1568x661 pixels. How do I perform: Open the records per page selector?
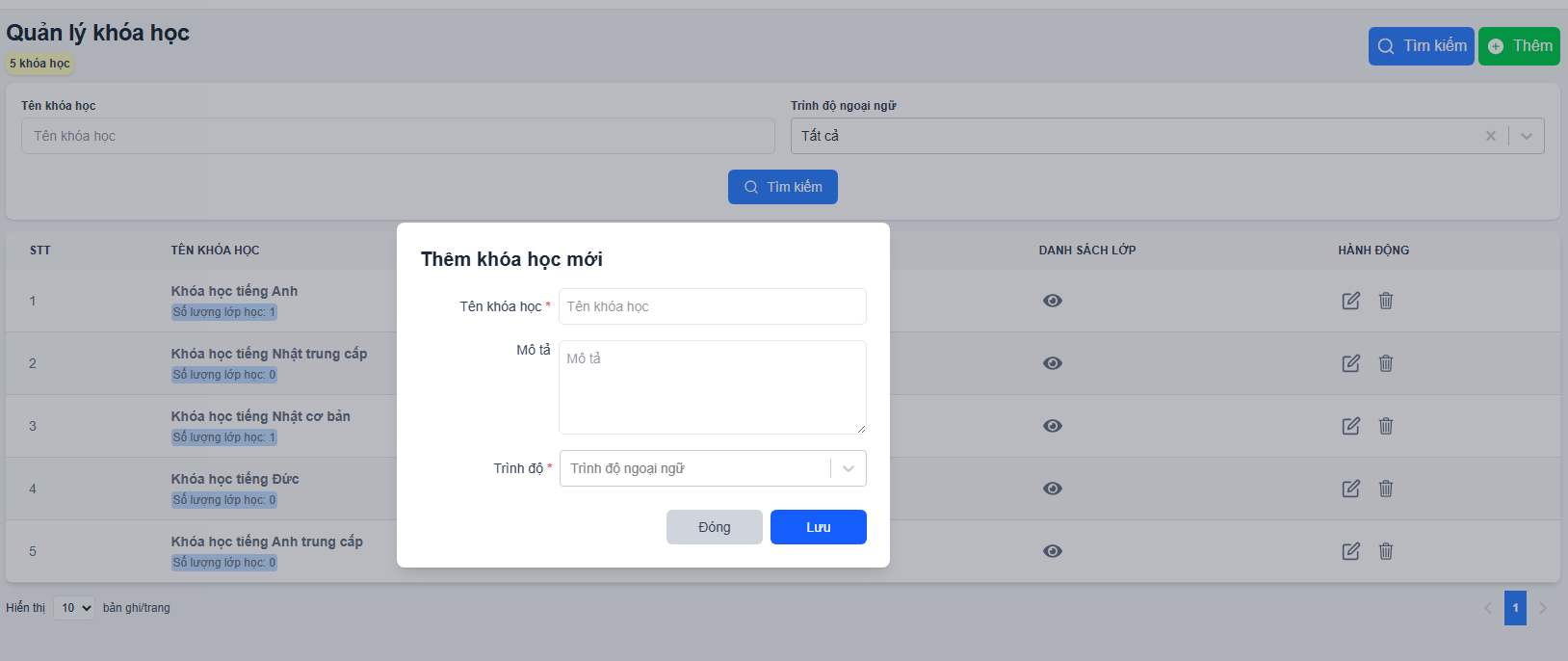pyautogui.click(x=74, y=608)
